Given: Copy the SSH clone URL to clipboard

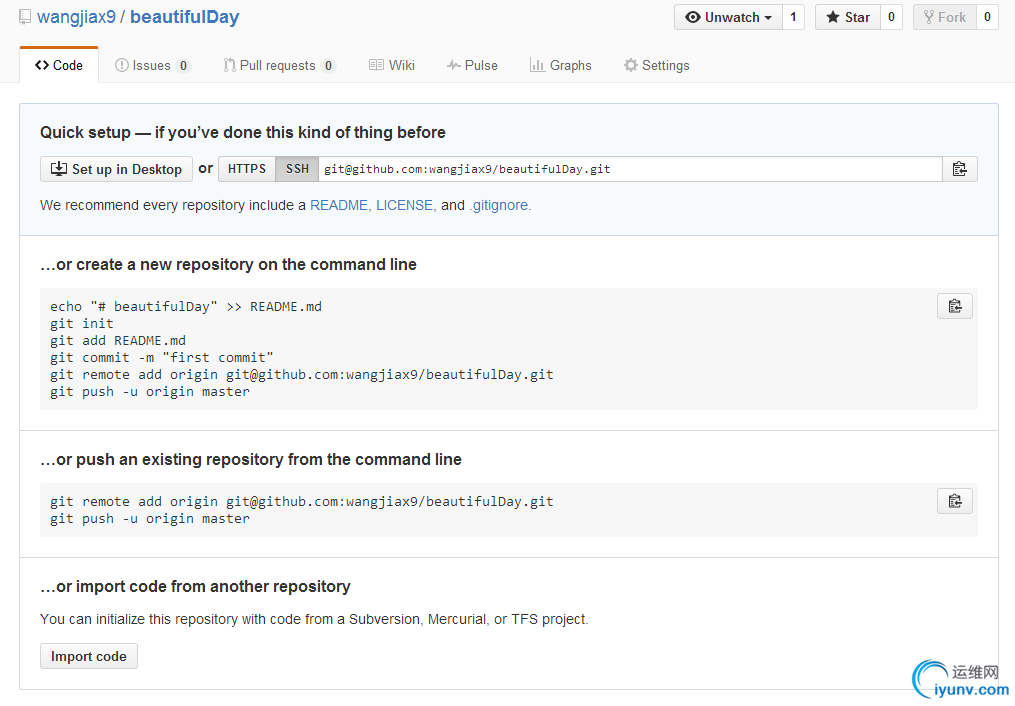Looking at the screenshot, I should [959, 169].
